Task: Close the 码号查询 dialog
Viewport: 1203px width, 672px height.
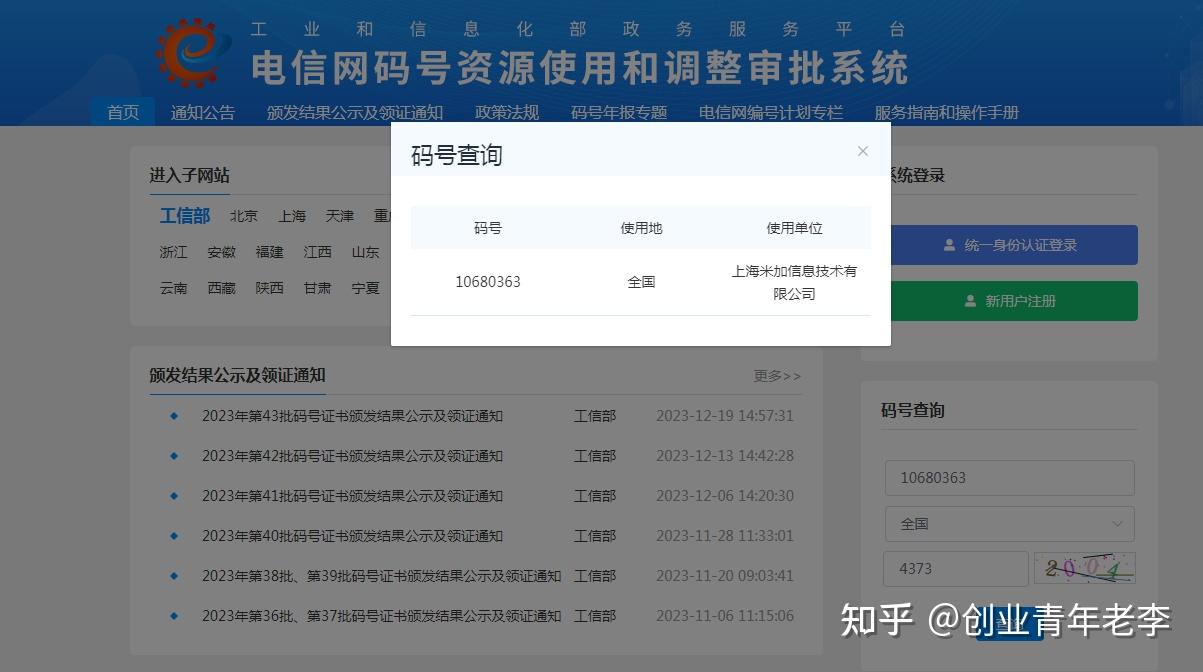Action: (x=863, y=151)
